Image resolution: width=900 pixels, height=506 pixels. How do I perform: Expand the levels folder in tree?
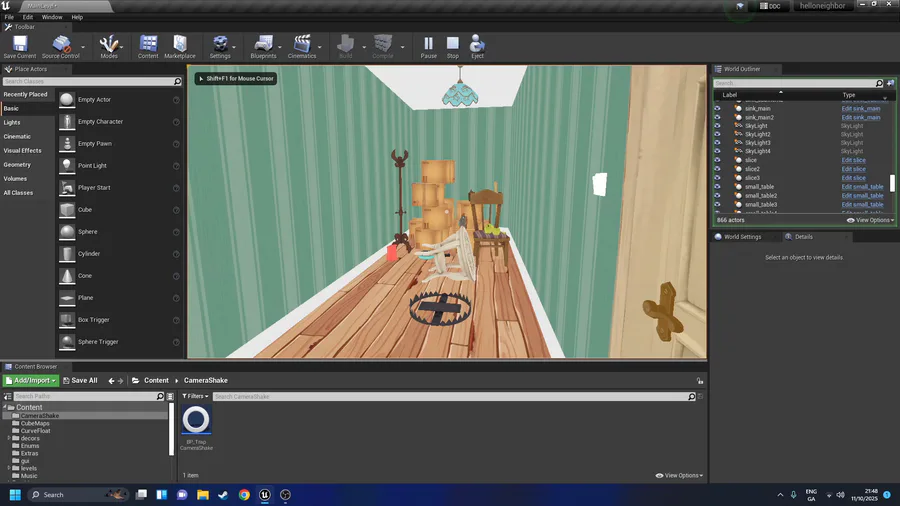tap(9, 468)
